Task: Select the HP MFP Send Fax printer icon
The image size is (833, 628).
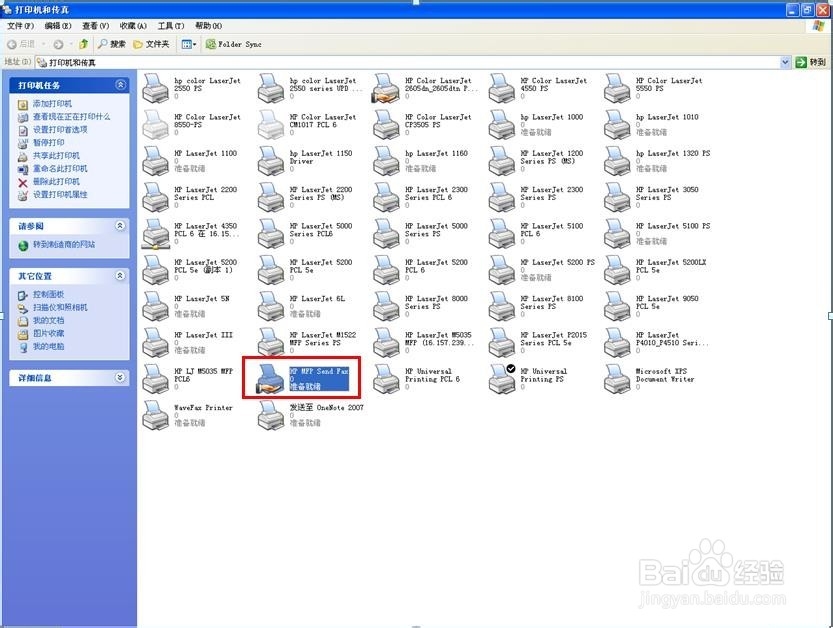Action: coord(271,379)
